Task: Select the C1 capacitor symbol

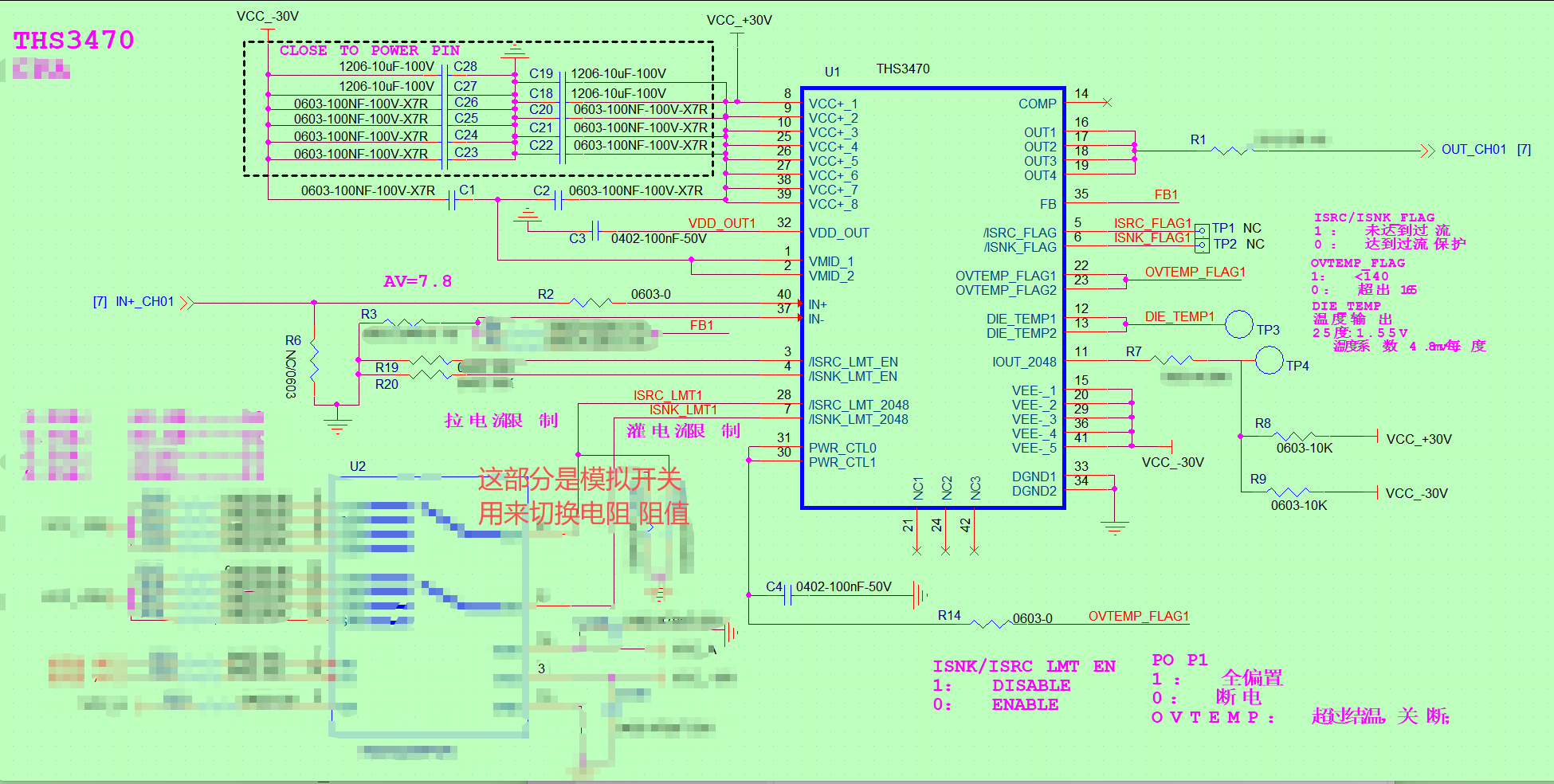Action: click(452, 199)
